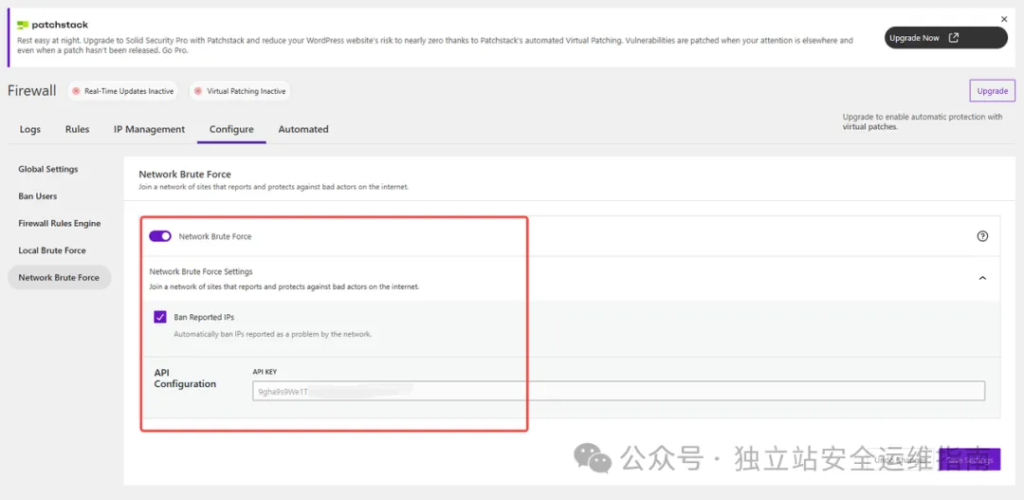Click into the API Key input field
The width and height of the screenshot is (1024, 500).
tap(618, 392)
